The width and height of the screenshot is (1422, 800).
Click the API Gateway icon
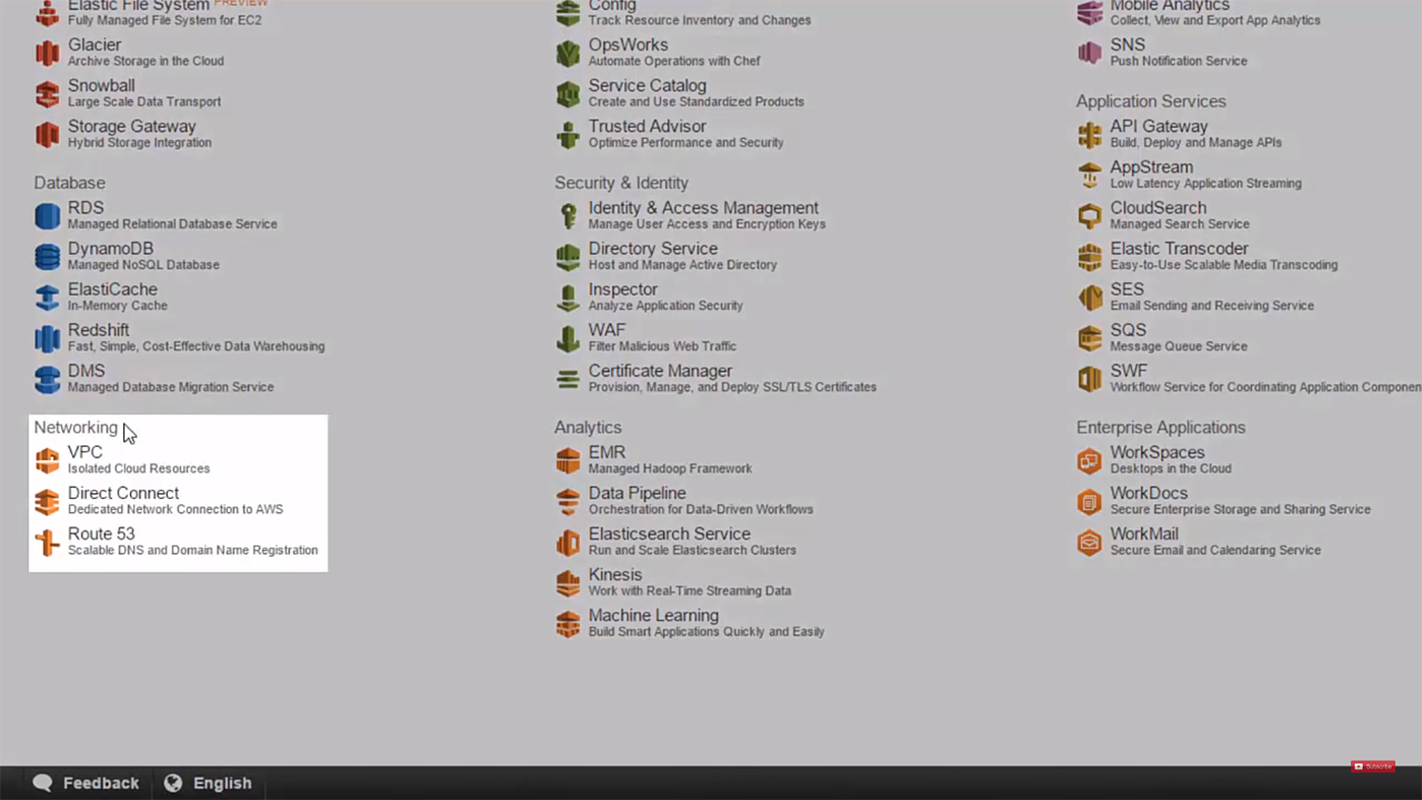(x=1089, y=135)
